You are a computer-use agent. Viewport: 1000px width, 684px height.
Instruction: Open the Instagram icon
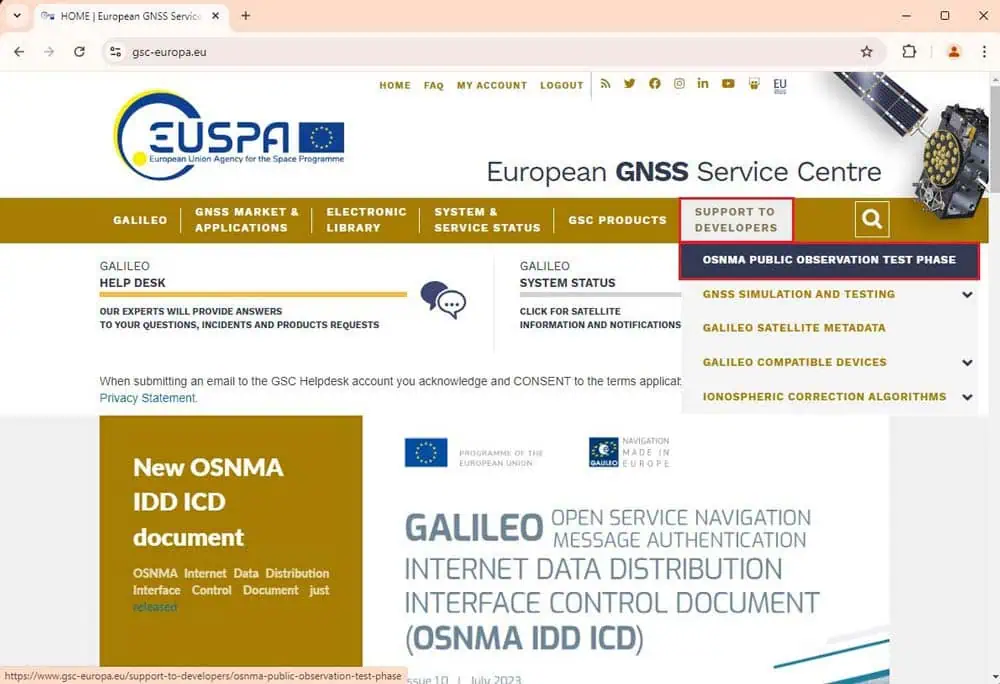[x=679, y=84]
